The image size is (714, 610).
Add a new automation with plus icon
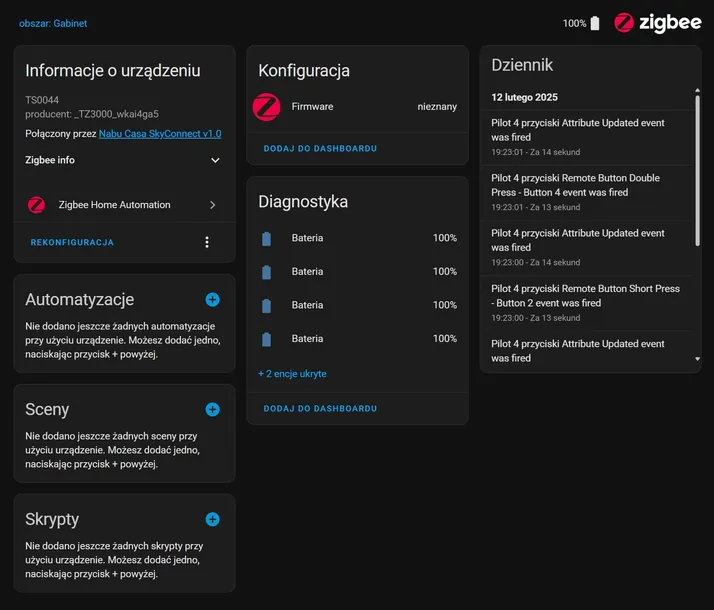(213, 300)
